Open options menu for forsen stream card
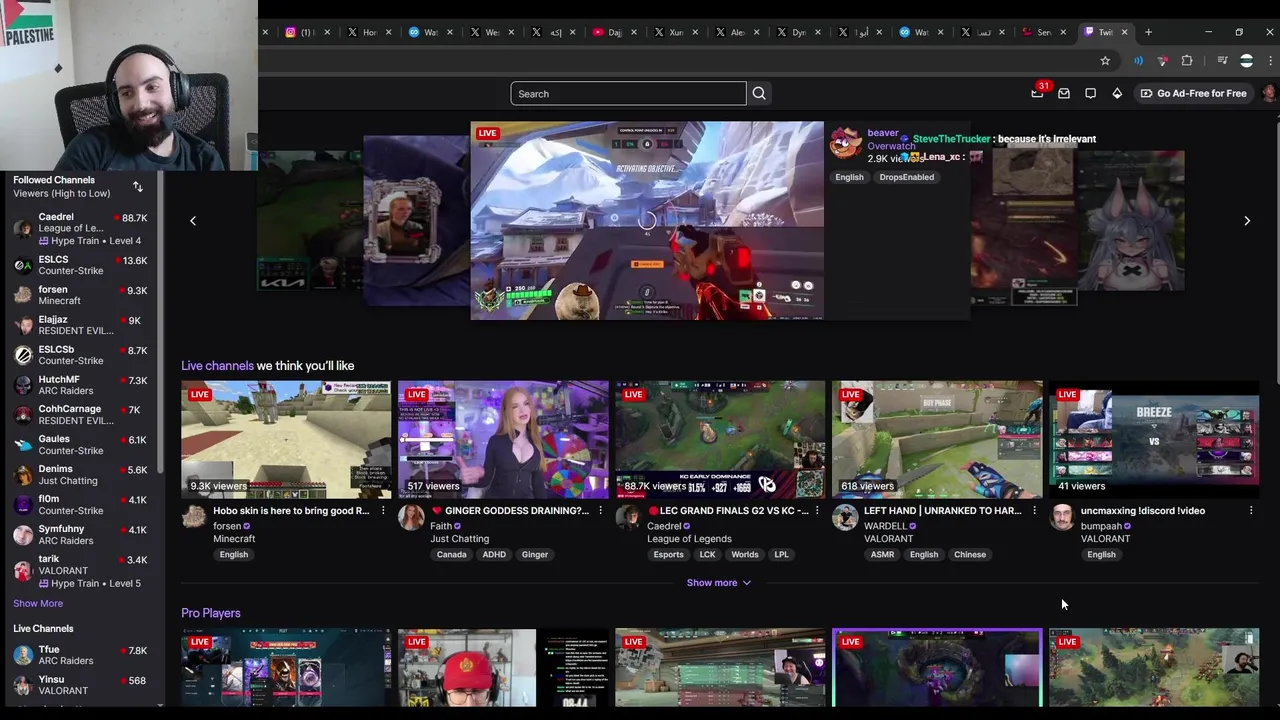The image size is (1280, 720). pyautogui.click(x=383, y=511)
